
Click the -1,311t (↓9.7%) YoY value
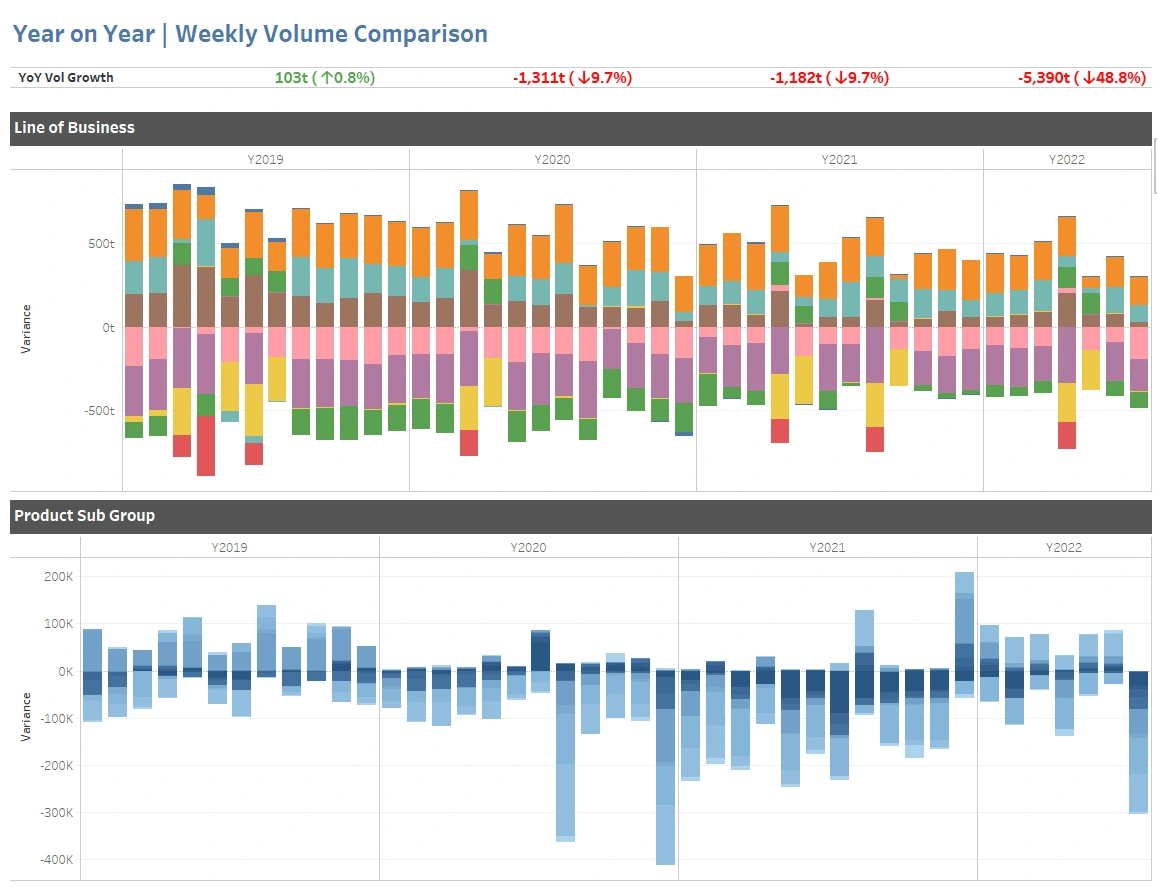[x=573, y=77]
